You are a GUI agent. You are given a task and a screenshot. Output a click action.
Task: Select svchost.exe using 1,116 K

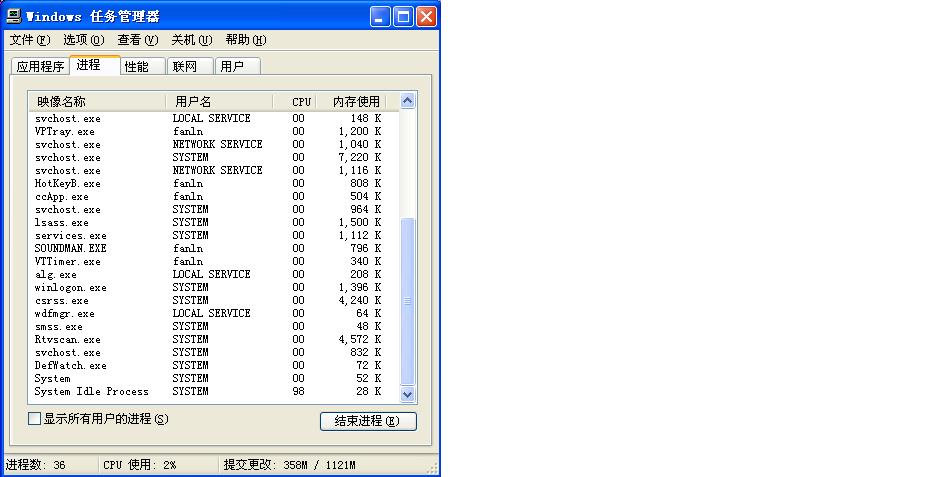point(214,170)
